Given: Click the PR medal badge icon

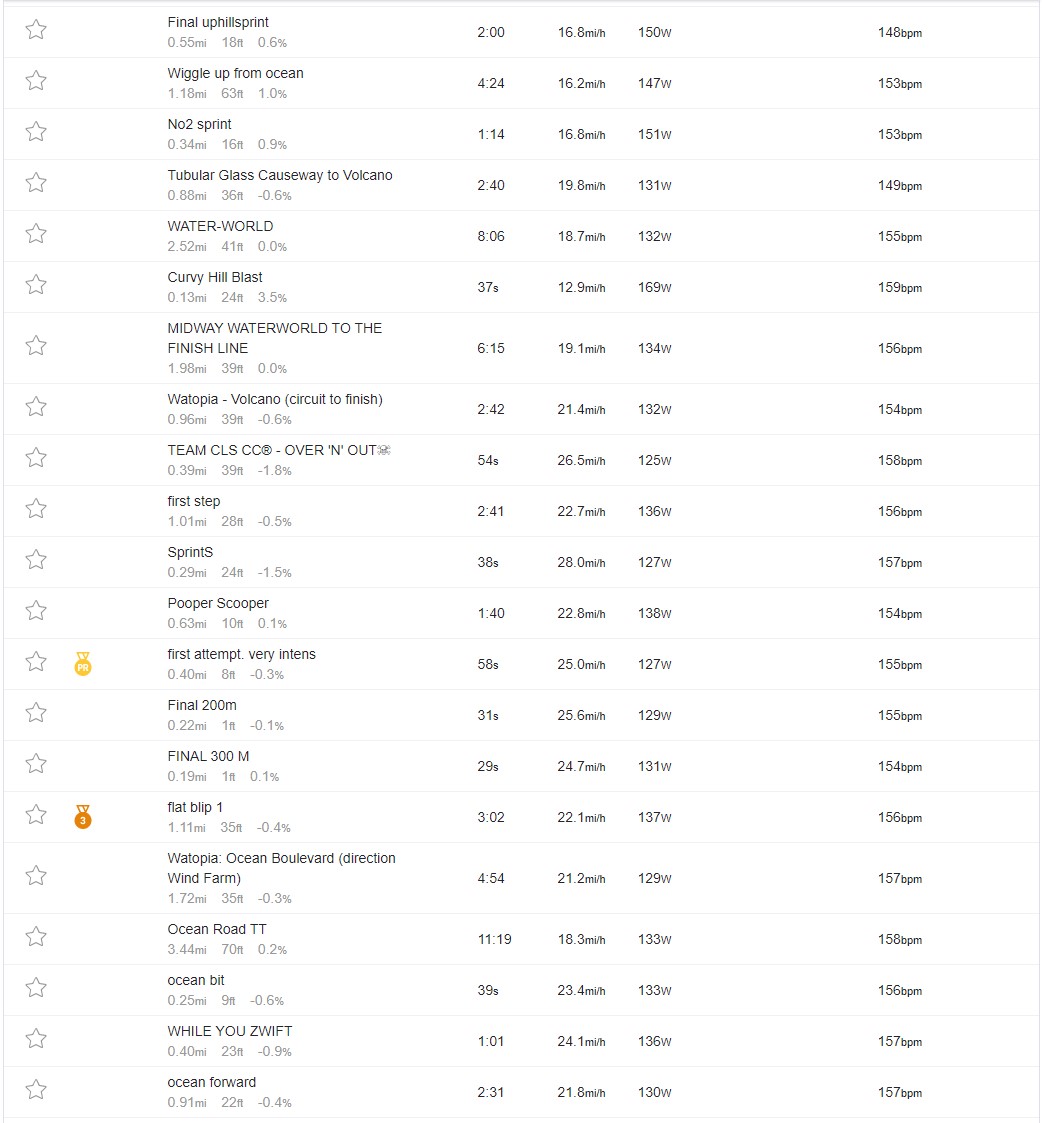Looking at the screenshot, I should (83, 664).
